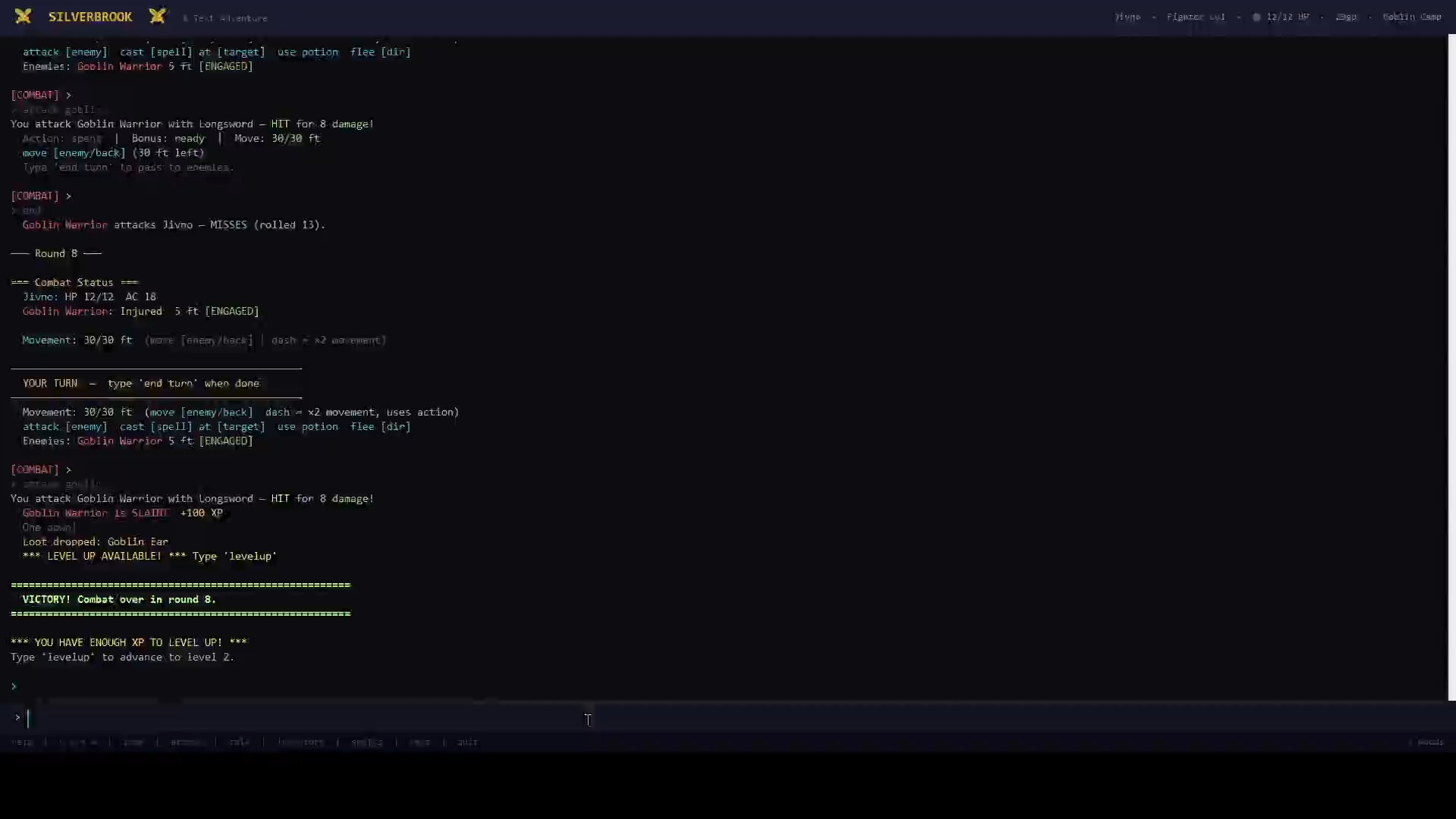Click the gold amount in header
This screenshot has height=819, width=1456.
tap(1345, 17)
